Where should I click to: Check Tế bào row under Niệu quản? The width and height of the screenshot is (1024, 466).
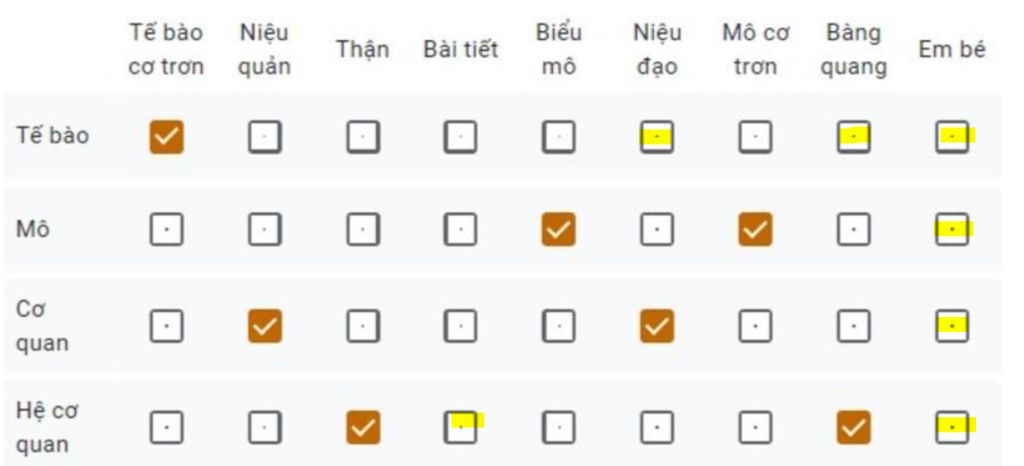[264, 136]
